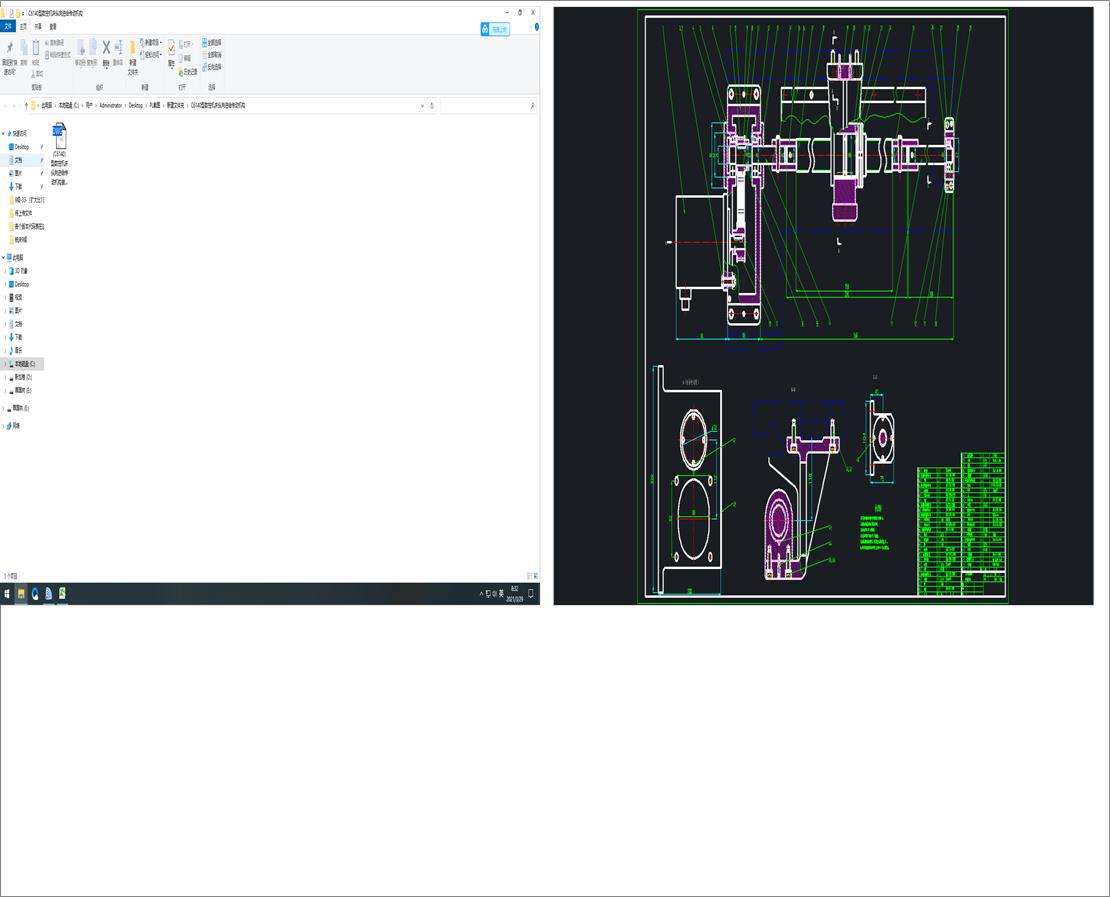The width and height of the screenshot is (1110, 897).
Task: Open the View (查看) ribbon tab
Action: pos(52,27)
